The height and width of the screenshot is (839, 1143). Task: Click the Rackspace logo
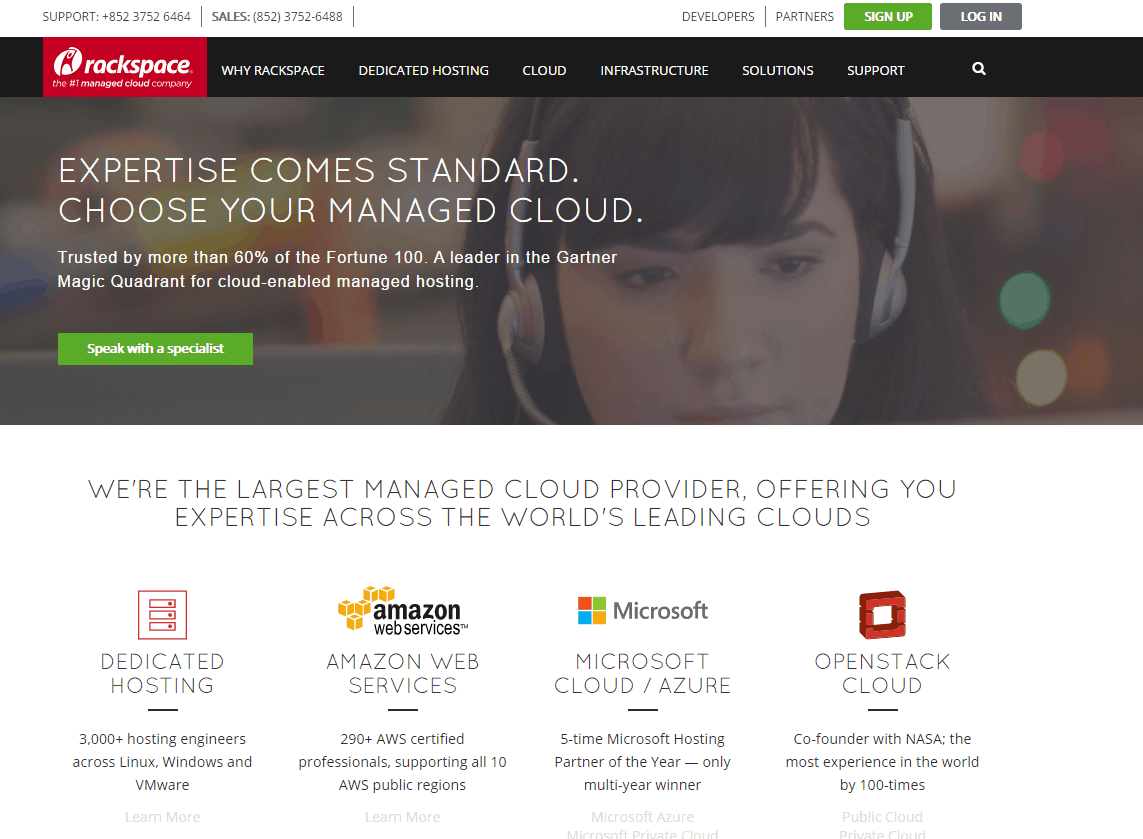click(x=125, y=67)
